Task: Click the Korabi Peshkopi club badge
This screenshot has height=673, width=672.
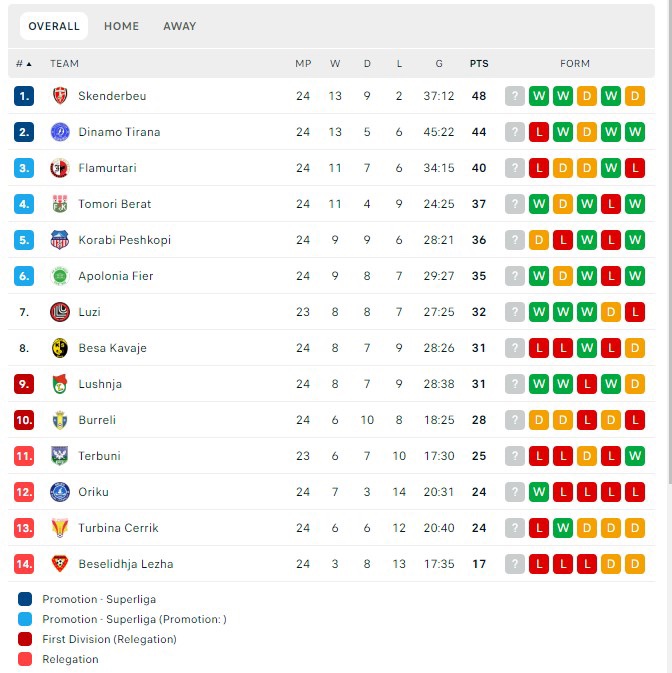Action: point(60,240)
